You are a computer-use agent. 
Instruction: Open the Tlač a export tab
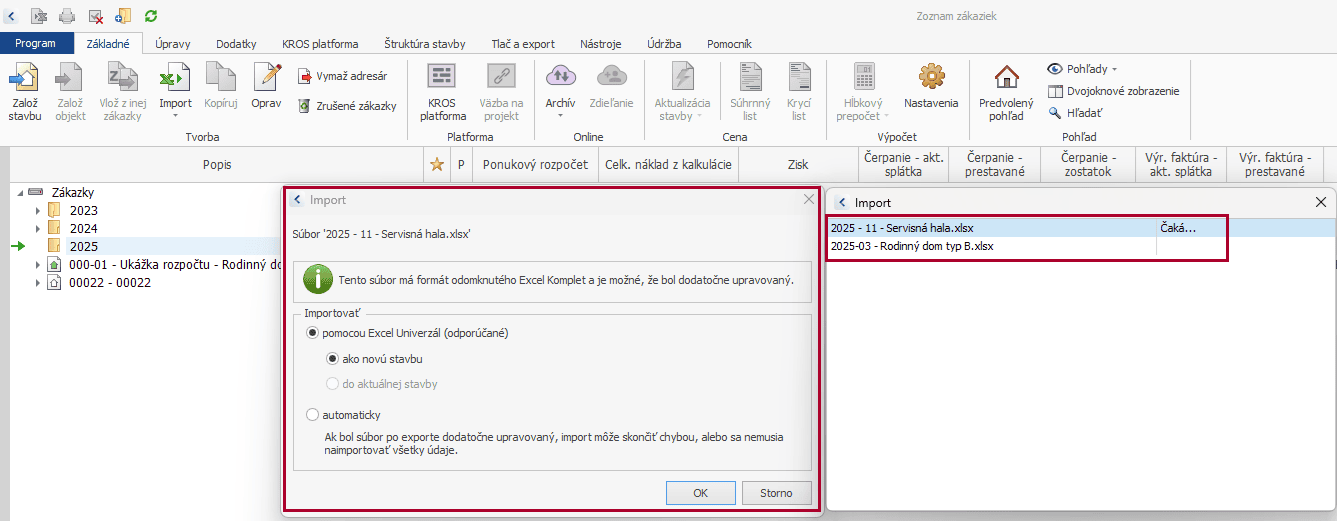point(522,44)
